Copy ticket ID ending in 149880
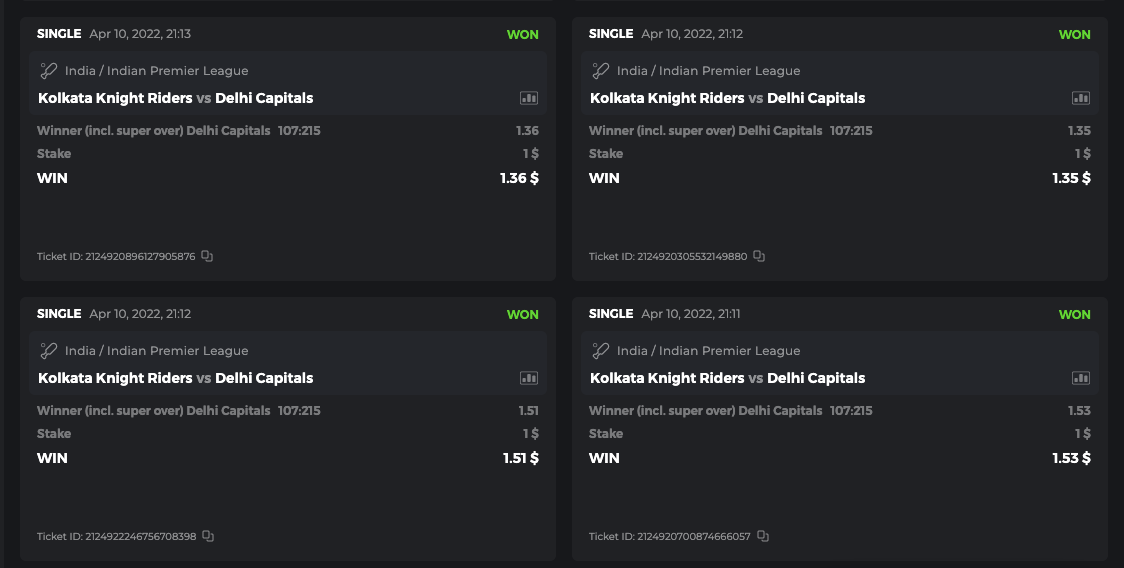 [759, 256]
